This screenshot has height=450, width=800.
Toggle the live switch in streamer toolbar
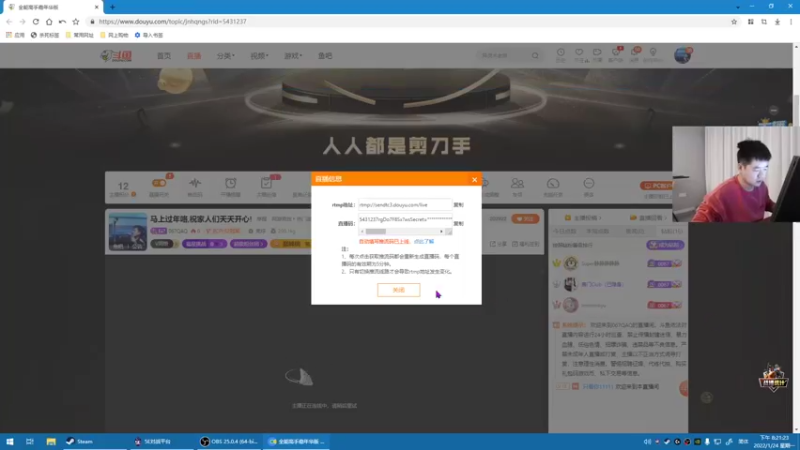(159, 183)
